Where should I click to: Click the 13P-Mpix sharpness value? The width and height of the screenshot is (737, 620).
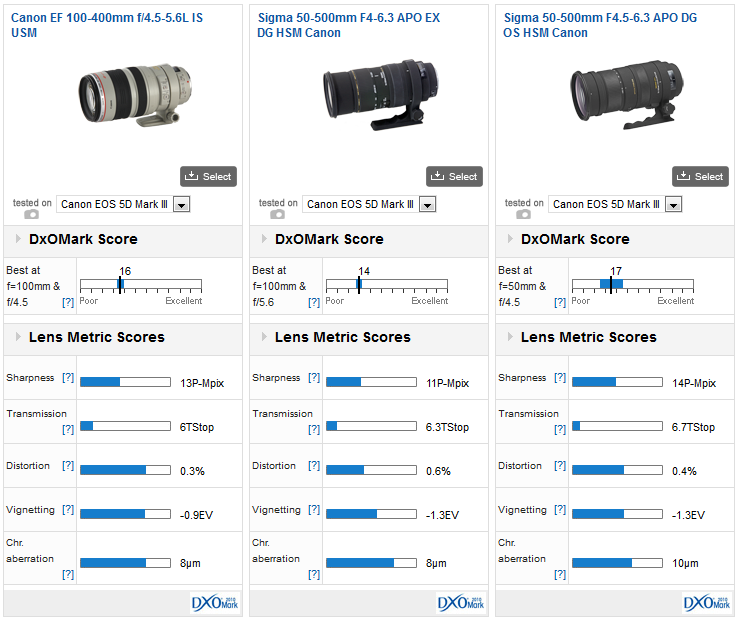coord(202,383)
